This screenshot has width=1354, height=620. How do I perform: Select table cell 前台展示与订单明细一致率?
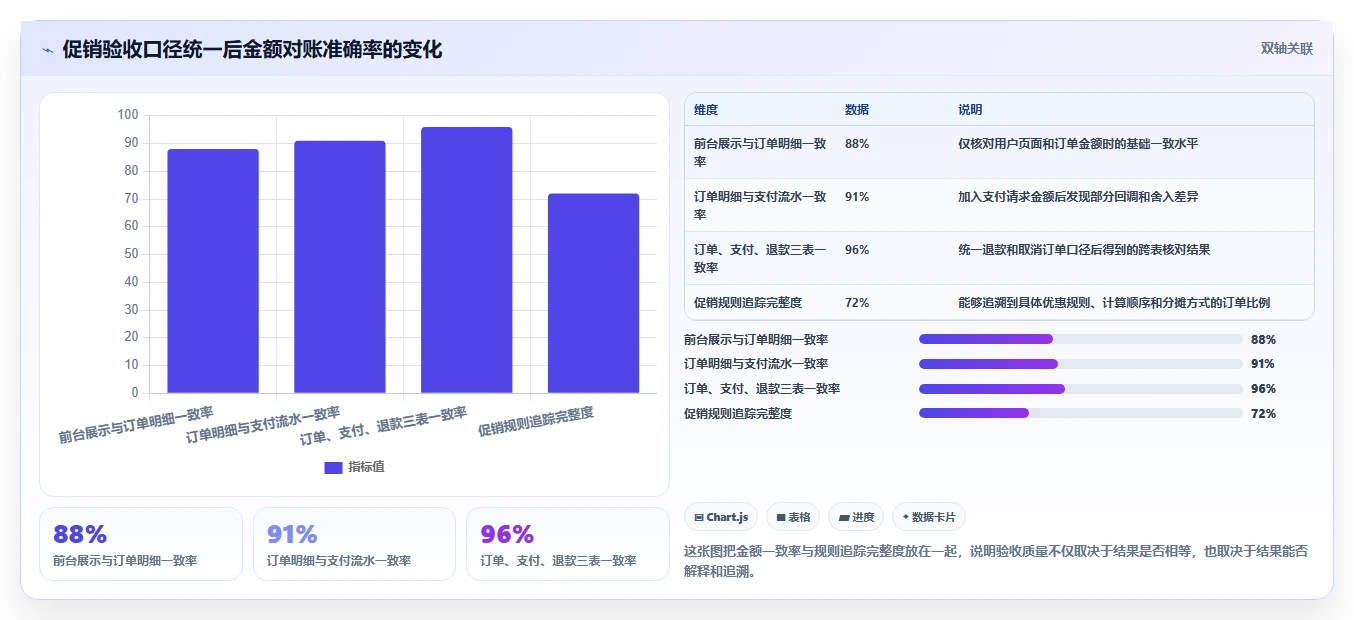pos(760,152)
